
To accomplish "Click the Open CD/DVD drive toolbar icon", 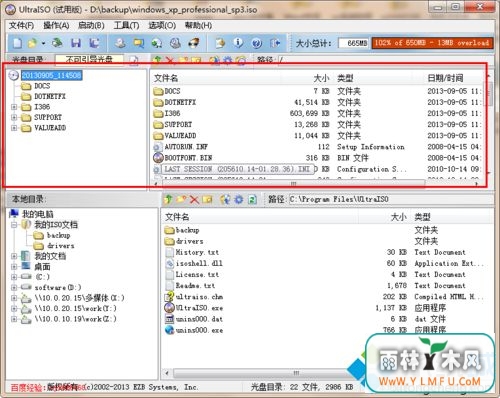I will (x=57, y=43).
